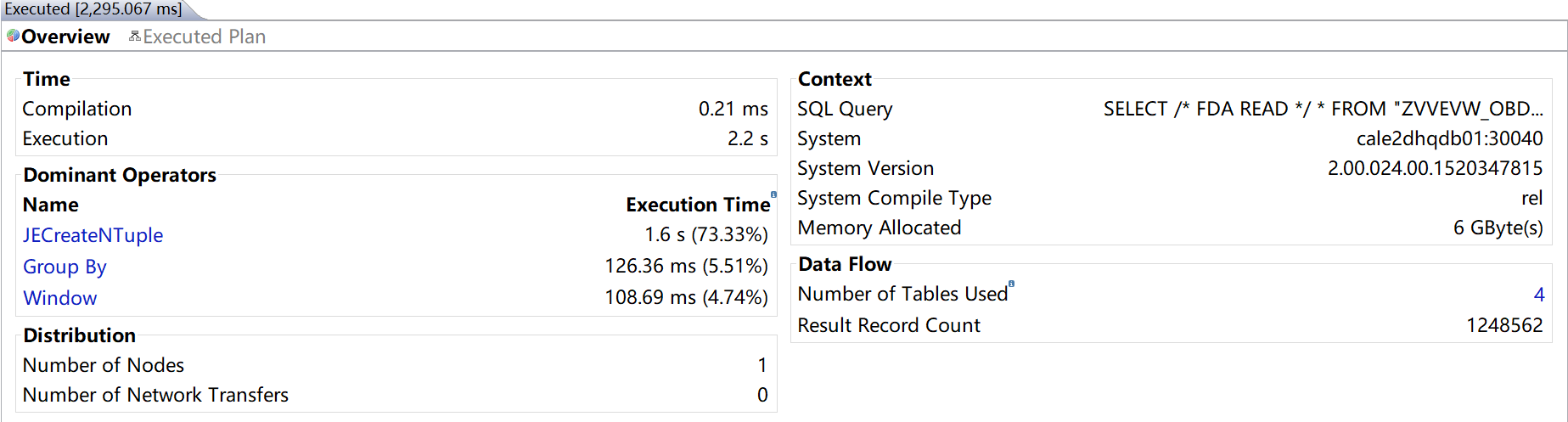Click info marker beside Number of Tables Used
The height and width of the screenshot is (422, 1568).
(1011, 284)
